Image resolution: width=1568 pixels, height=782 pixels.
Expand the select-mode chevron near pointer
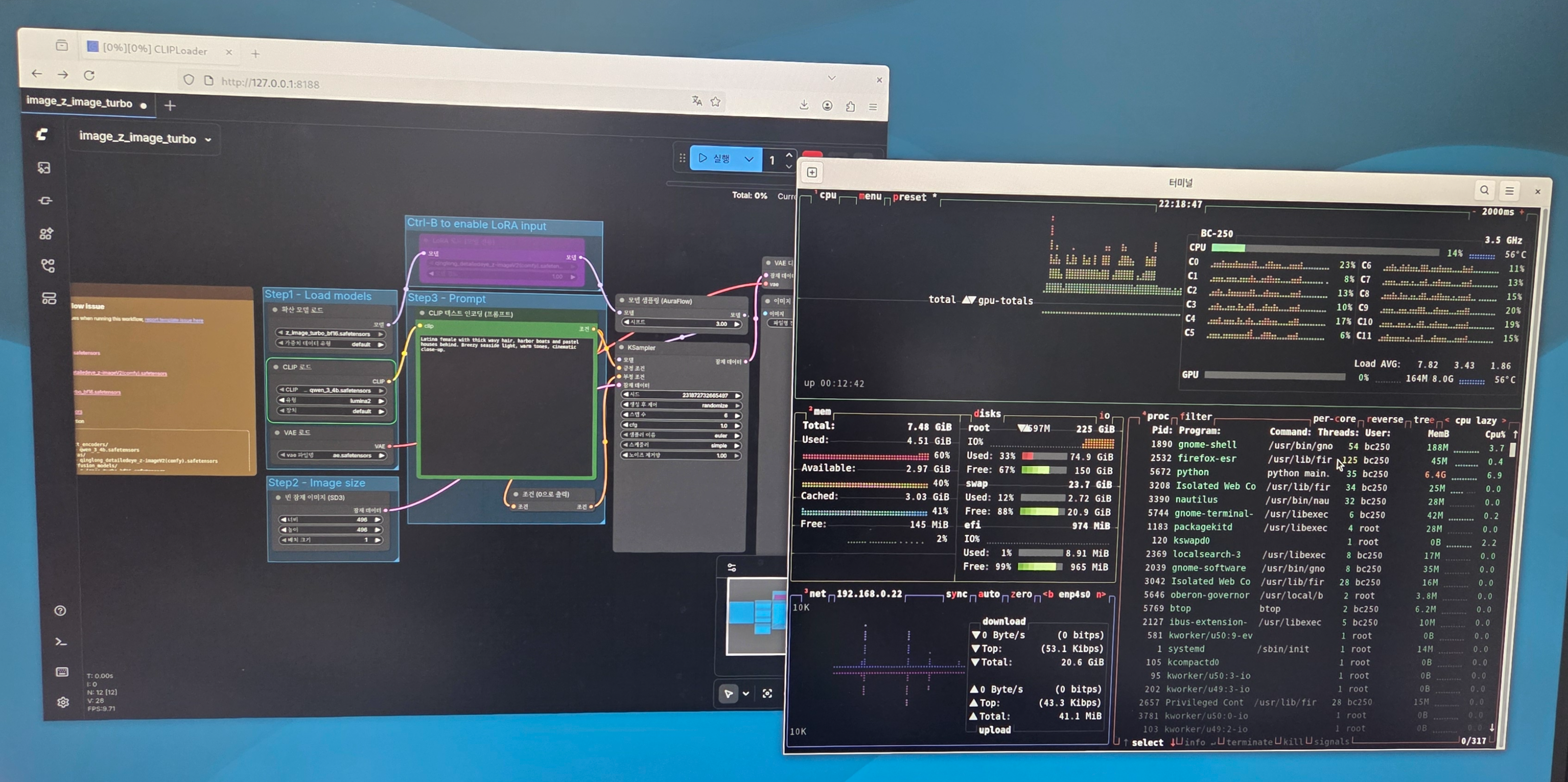click(x=746, y=694)
